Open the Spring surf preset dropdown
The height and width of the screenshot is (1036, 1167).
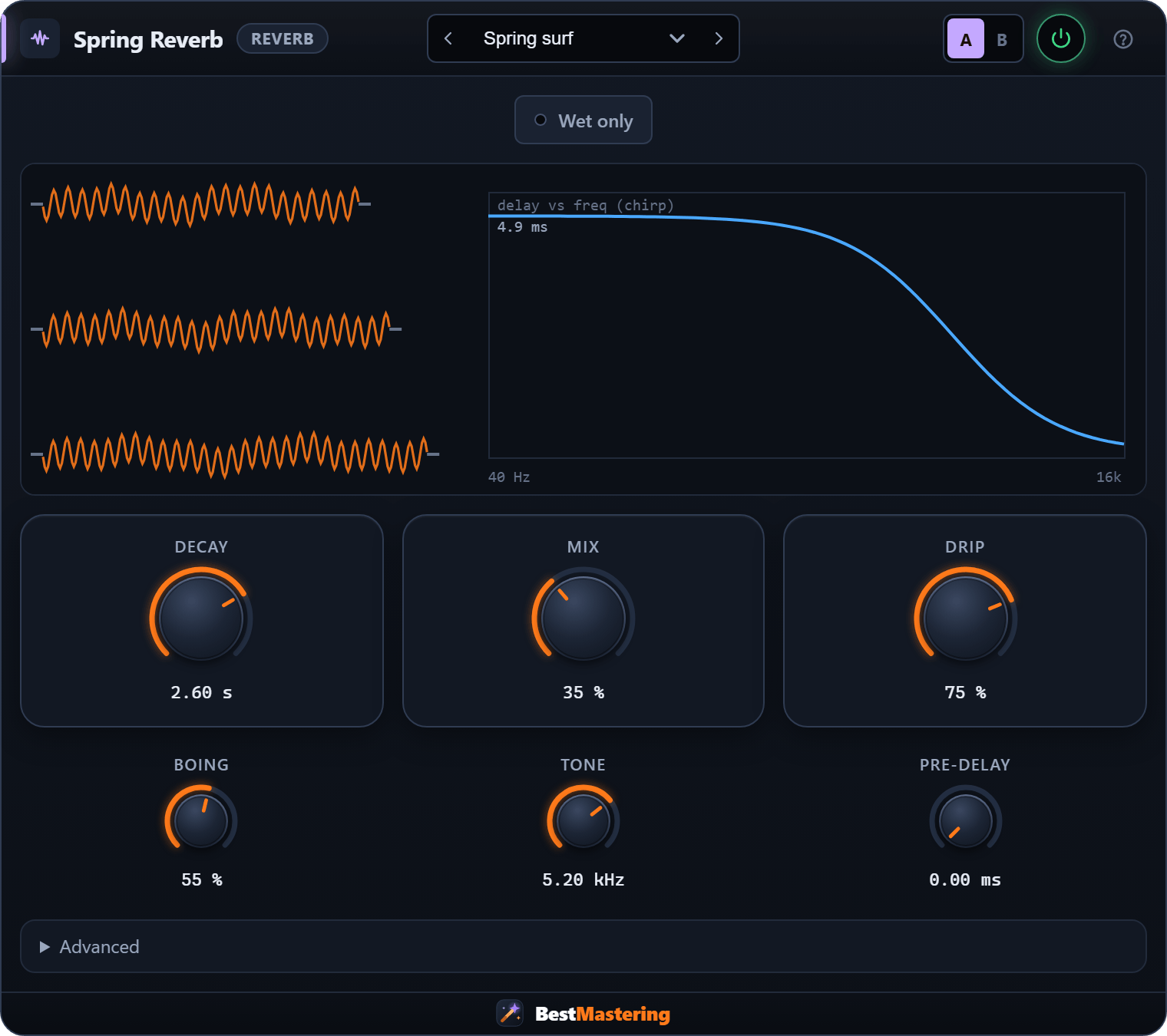[x=583, y=38]
